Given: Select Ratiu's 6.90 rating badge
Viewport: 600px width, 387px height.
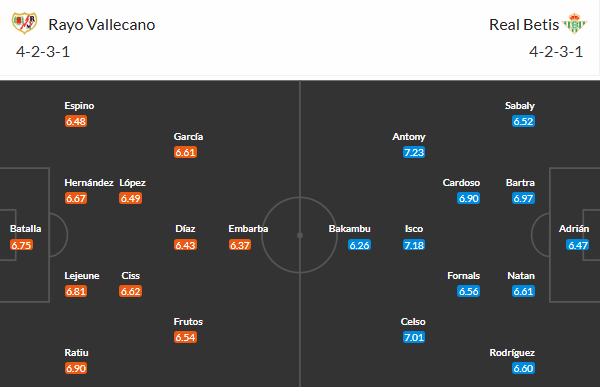Looking at the screenshot, I should click(76, 368).
